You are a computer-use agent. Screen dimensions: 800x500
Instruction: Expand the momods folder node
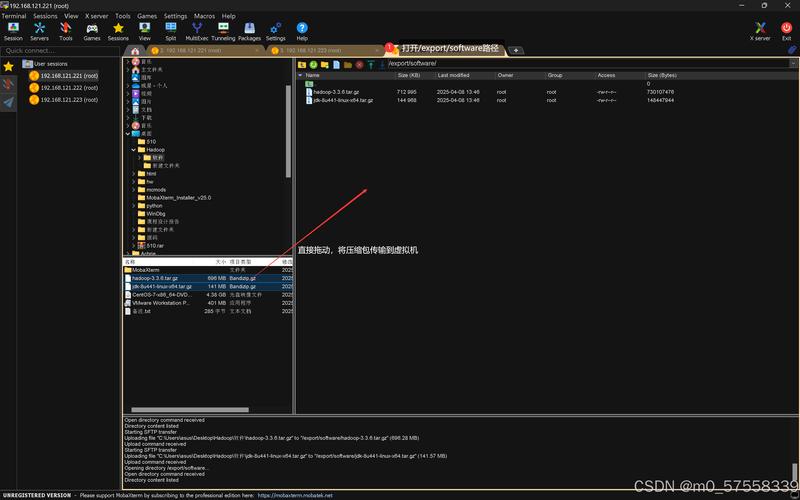134,189
